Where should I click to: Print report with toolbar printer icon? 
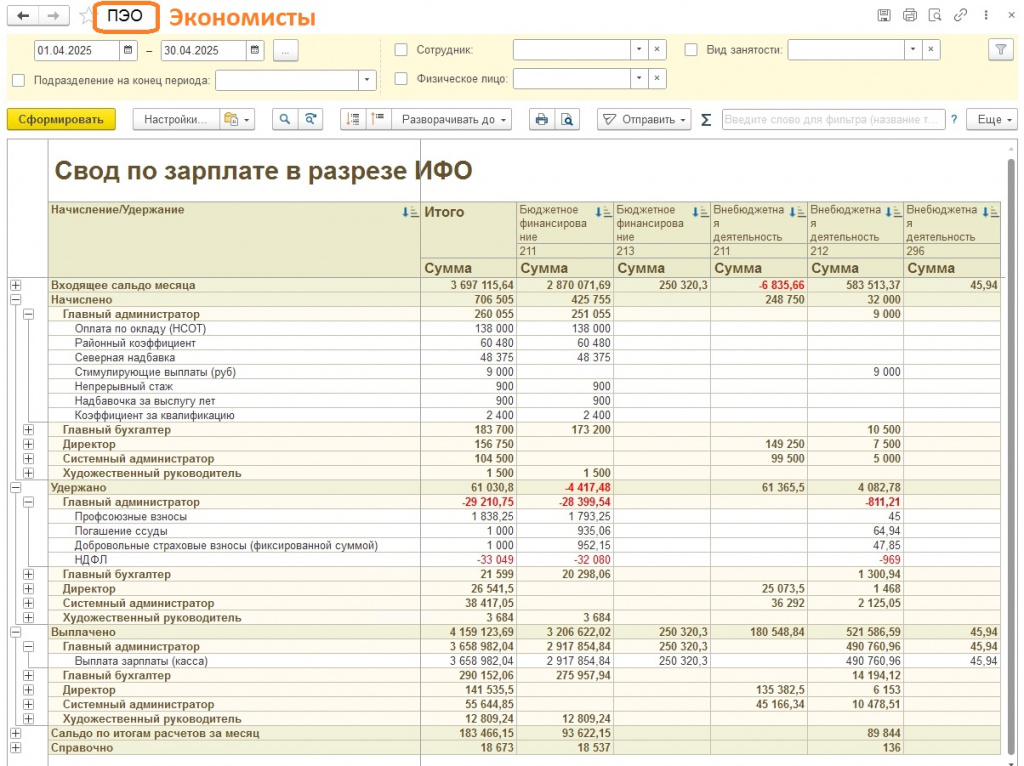coord(541,120)
